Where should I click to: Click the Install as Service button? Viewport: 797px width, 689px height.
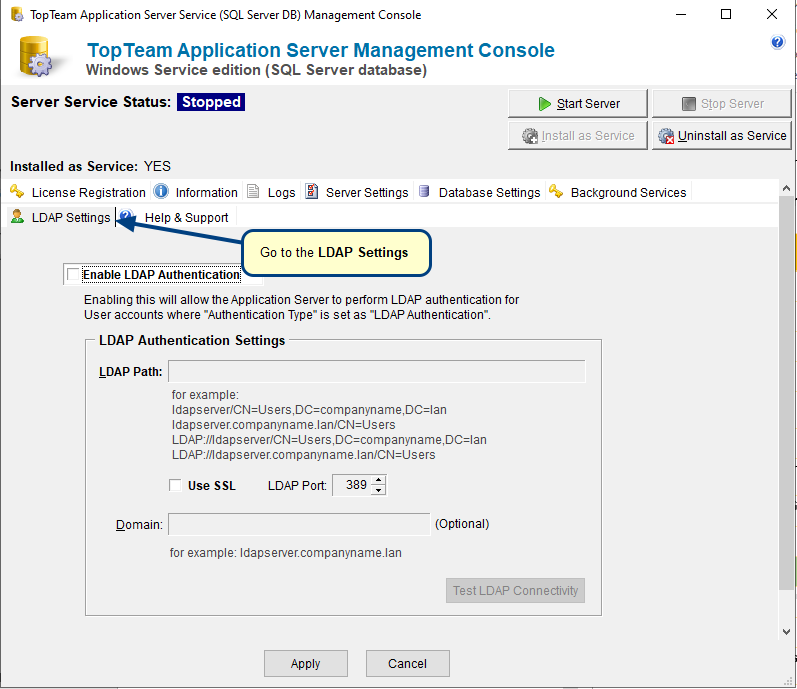pyautogui.click(x=578, y=136)
